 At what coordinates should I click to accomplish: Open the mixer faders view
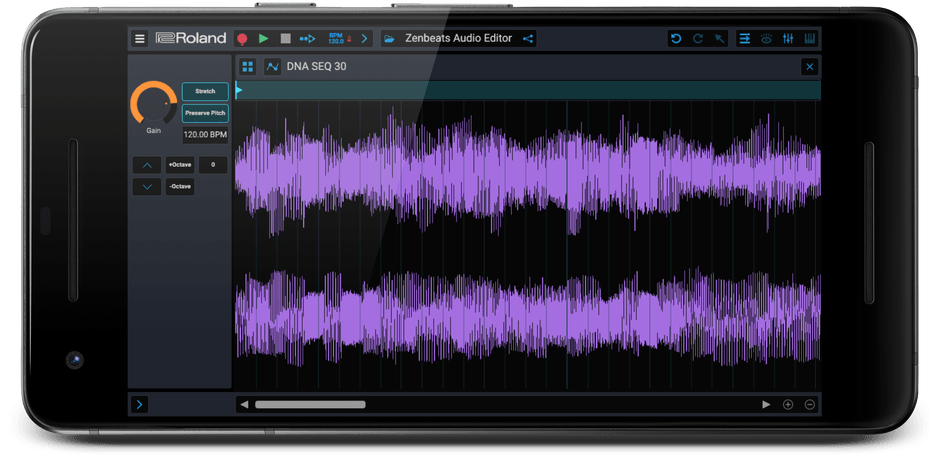(x=788, y=39)
